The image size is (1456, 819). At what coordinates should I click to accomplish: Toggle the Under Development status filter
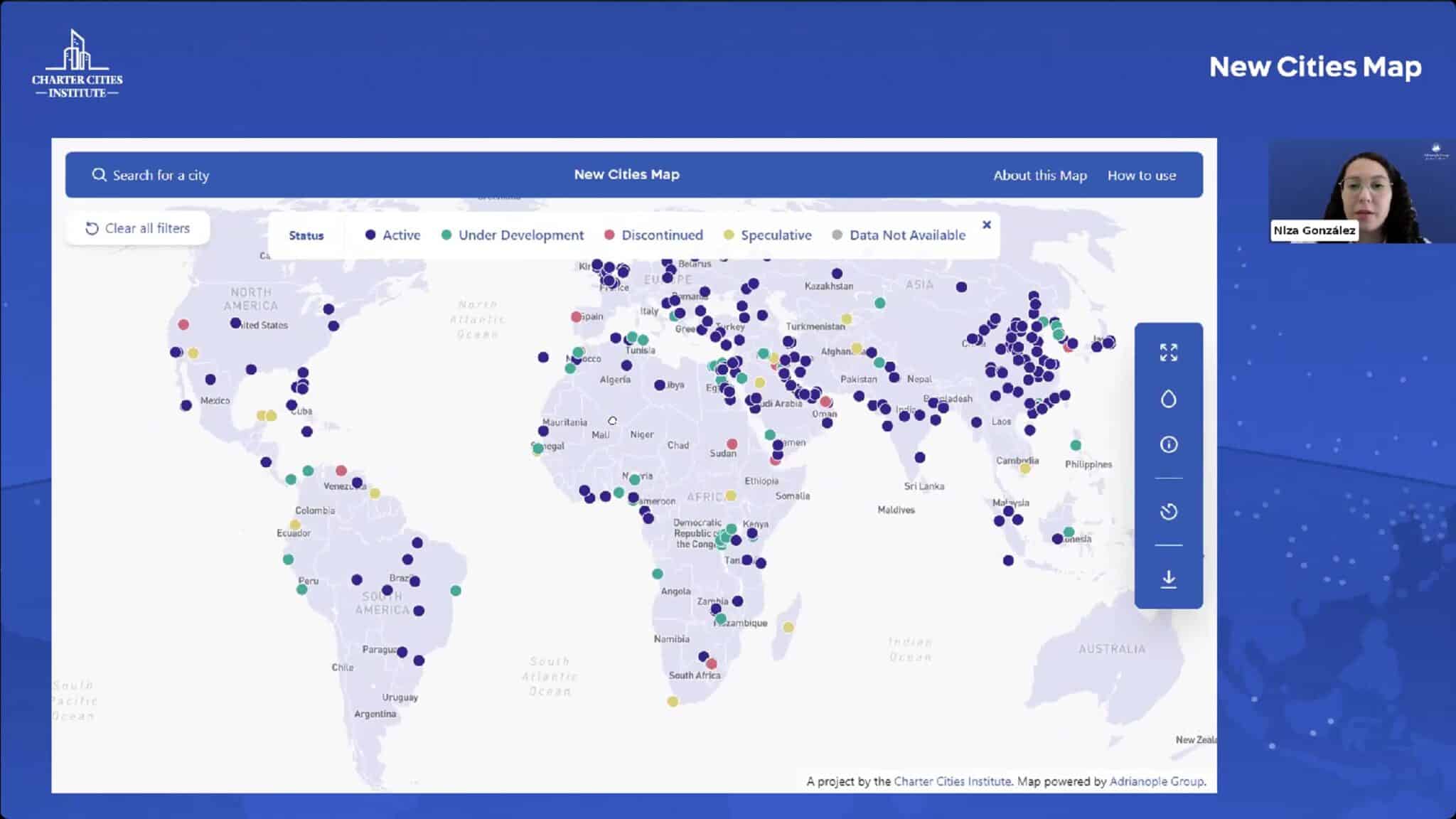(513, 235)
